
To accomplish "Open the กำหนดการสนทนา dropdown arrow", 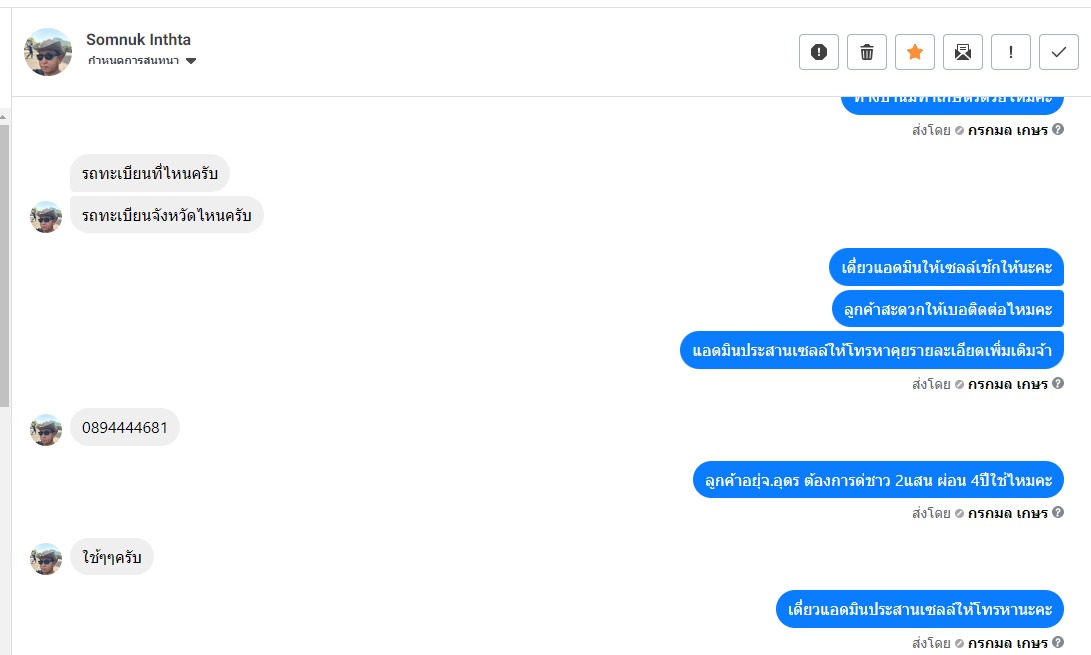I will click(191, 61).
